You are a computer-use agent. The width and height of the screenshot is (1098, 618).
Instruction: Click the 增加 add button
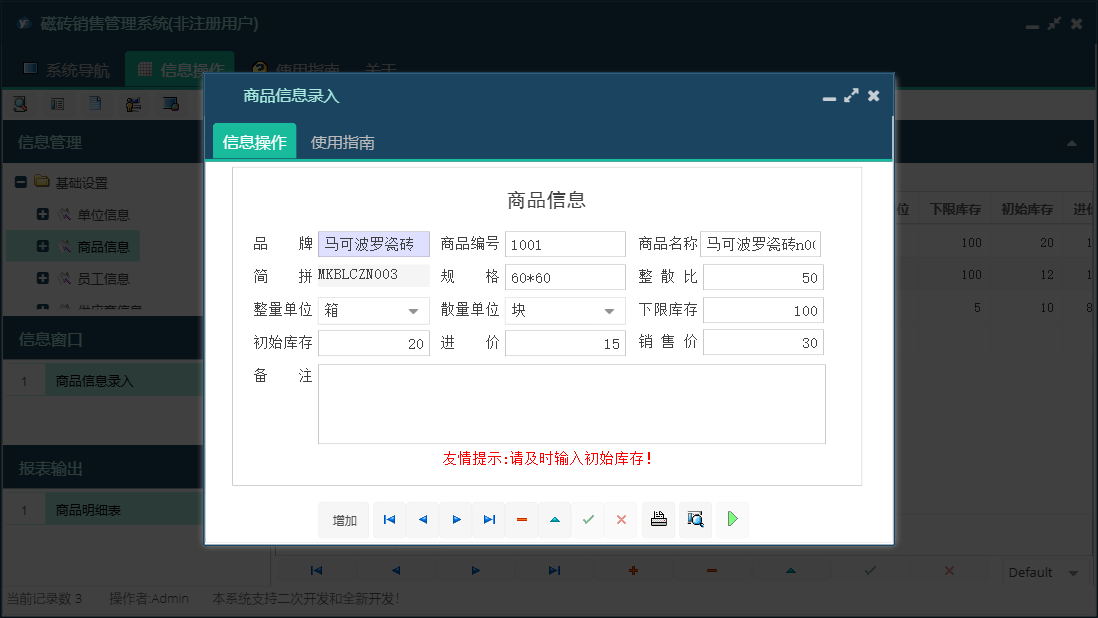[343, 519]
